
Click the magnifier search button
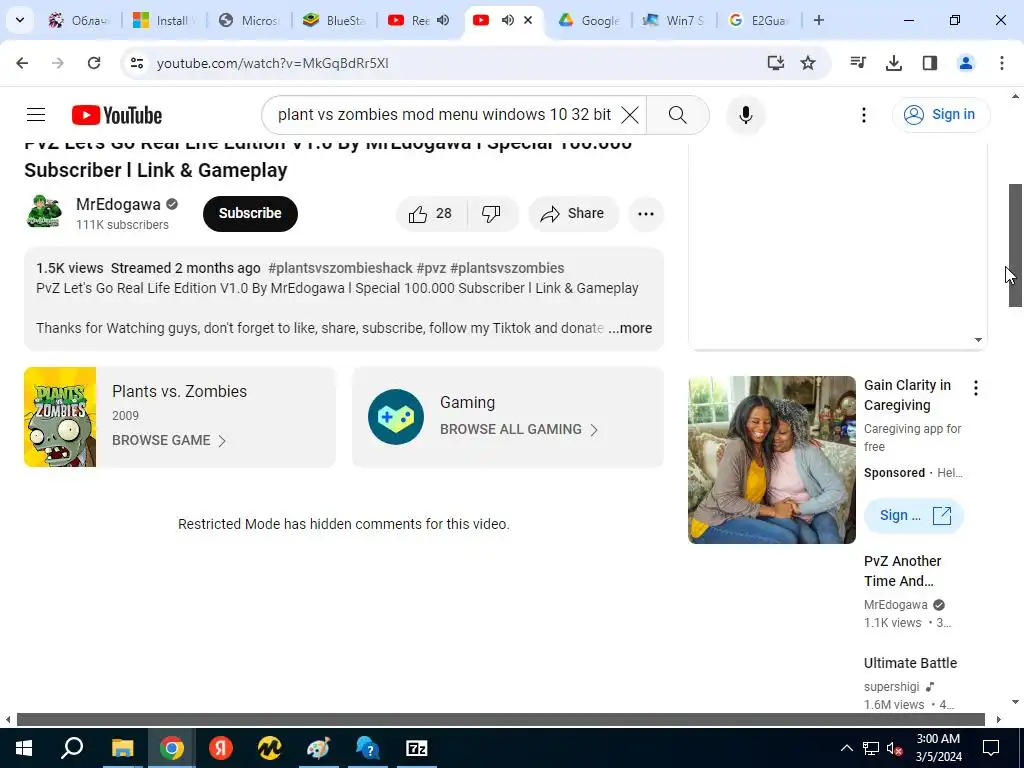(678, 115)
